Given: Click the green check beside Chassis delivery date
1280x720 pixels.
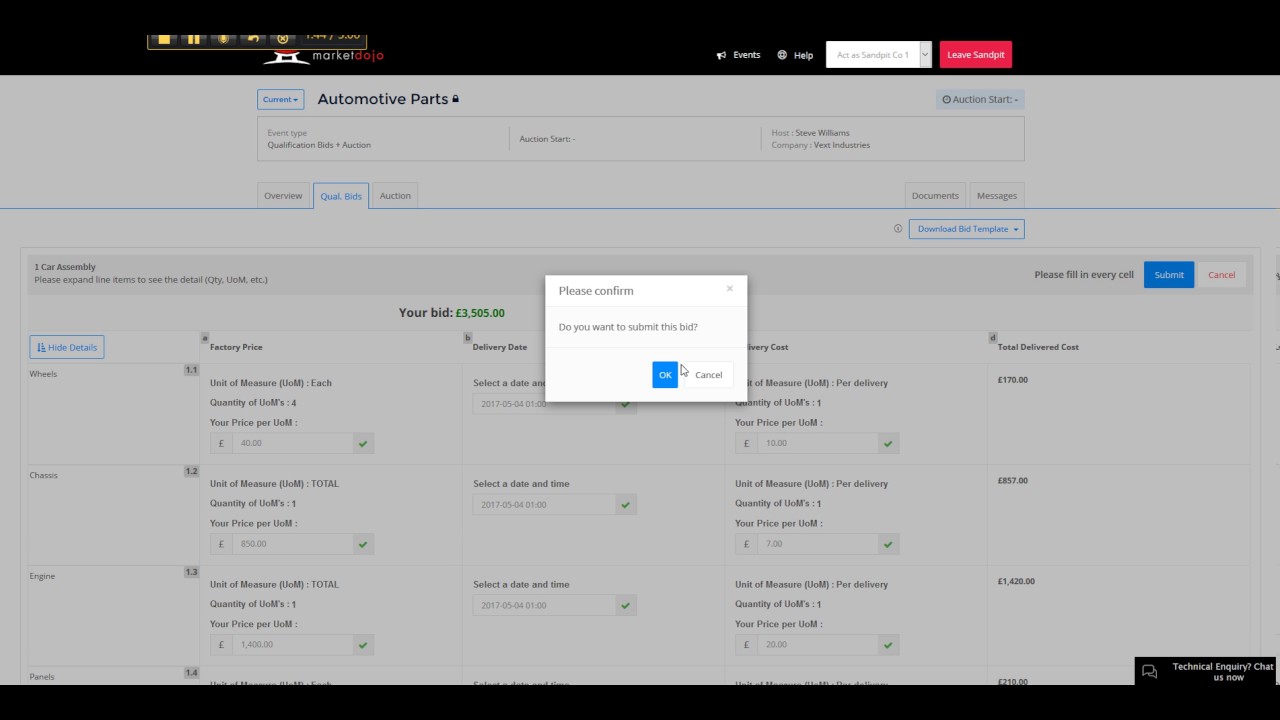Looking at the screenshot, I should tap(626, 505).
